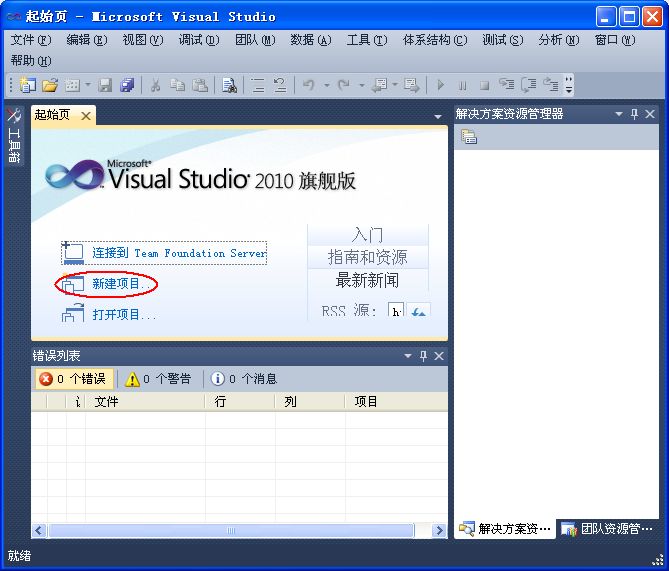The height and width of the screenshot is (571, 669).
Task: Open the 文件(F) menu
Action: 31,40
